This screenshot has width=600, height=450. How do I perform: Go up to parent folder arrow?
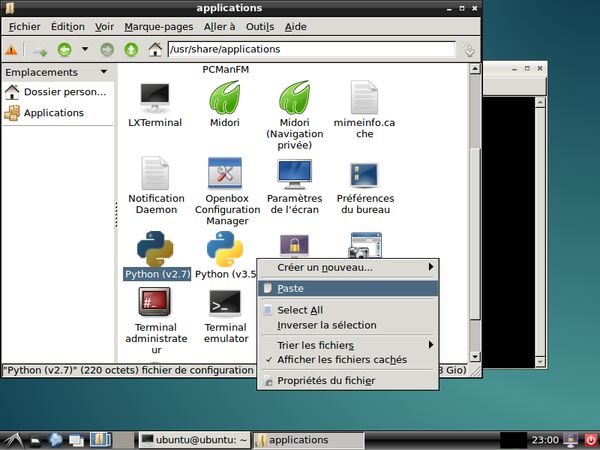click(x=131, y=50)
